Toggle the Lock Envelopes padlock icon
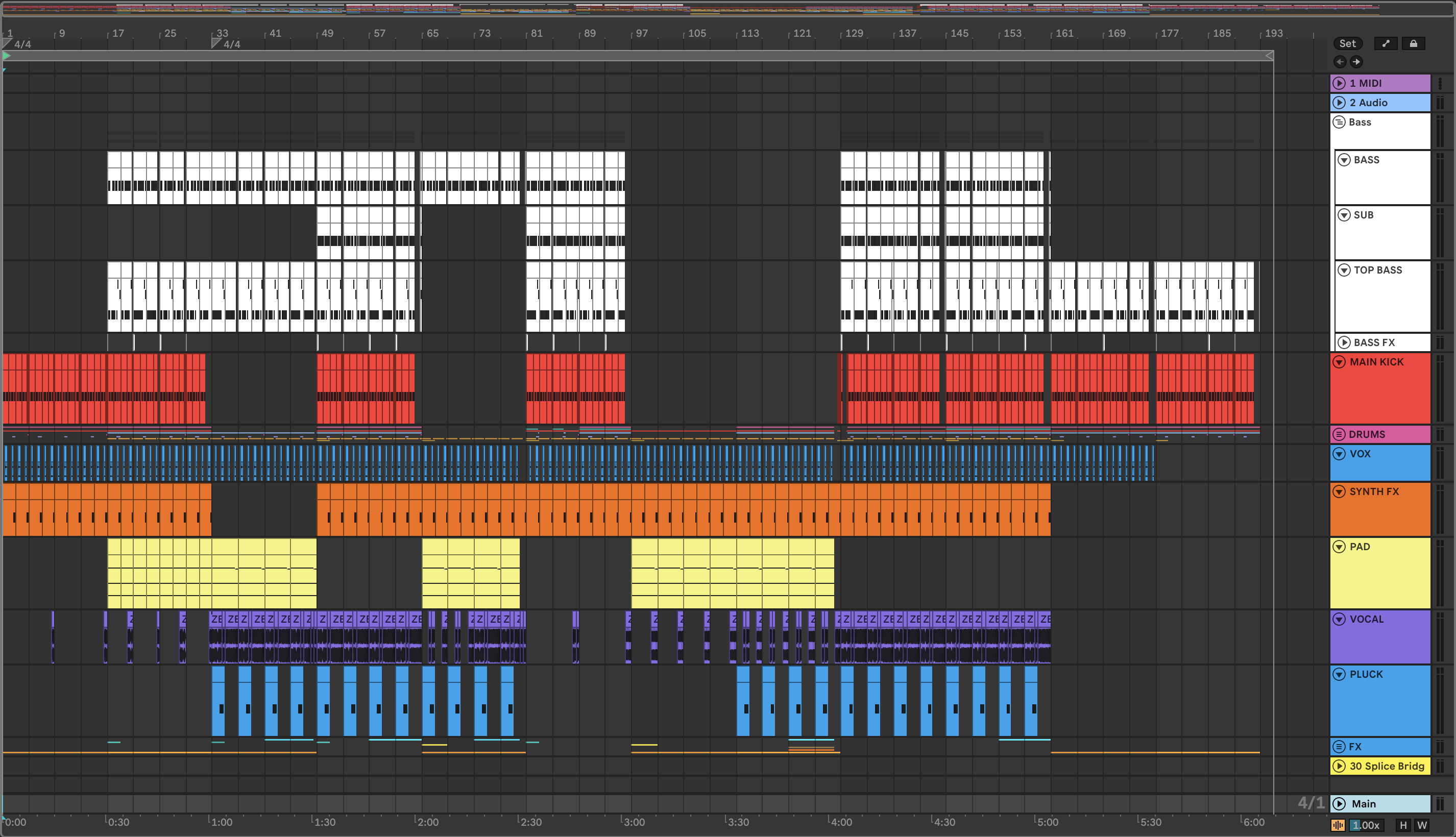Screen dimensions: 1456x837 tap(1414, 44)
